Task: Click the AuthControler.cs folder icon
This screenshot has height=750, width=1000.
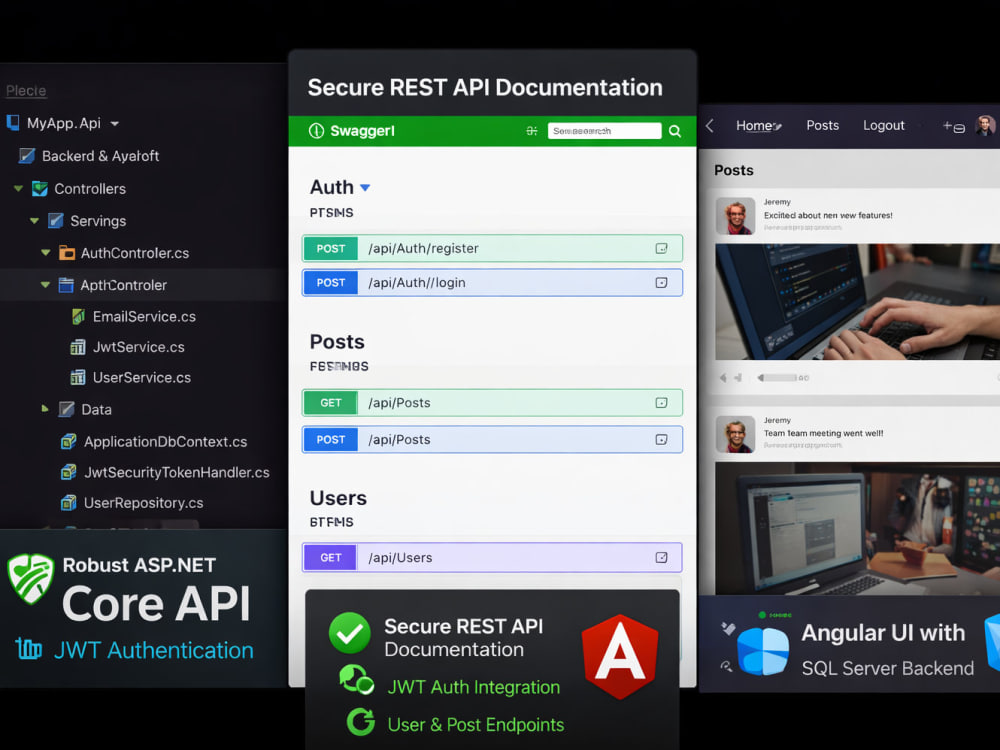Action: click(x=66, y=253)
